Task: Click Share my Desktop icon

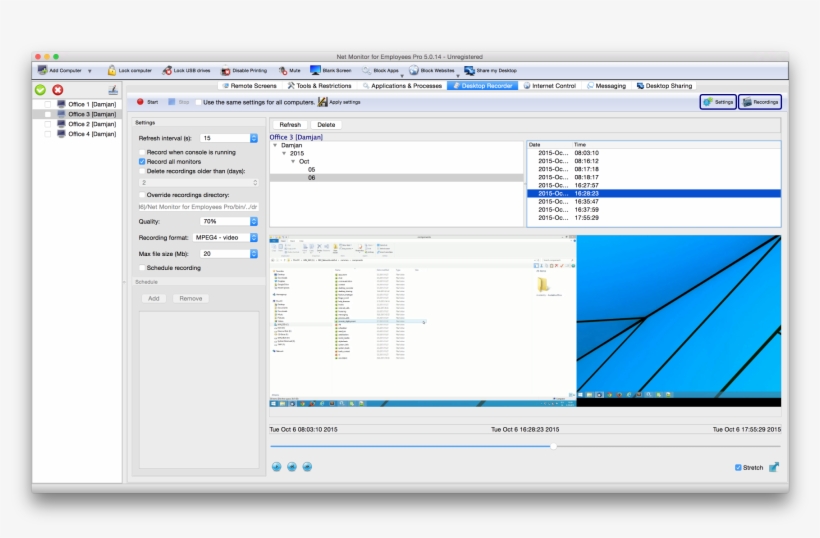Action: pos(469,70)
